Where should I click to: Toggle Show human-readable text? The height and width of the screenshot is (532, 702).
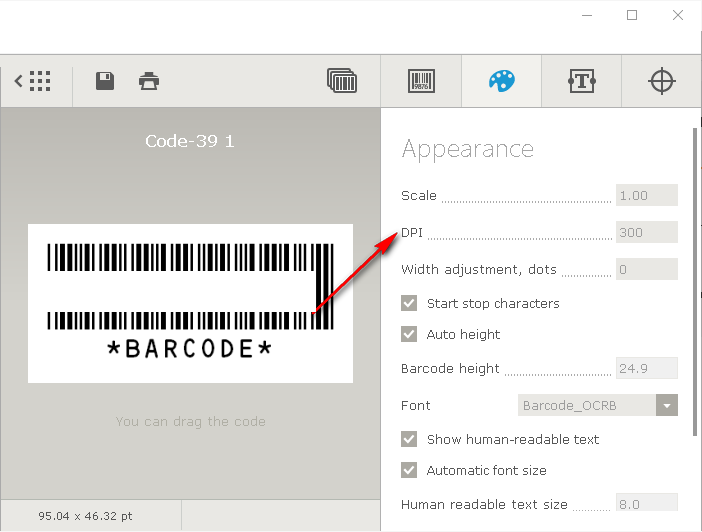[409, 439]
